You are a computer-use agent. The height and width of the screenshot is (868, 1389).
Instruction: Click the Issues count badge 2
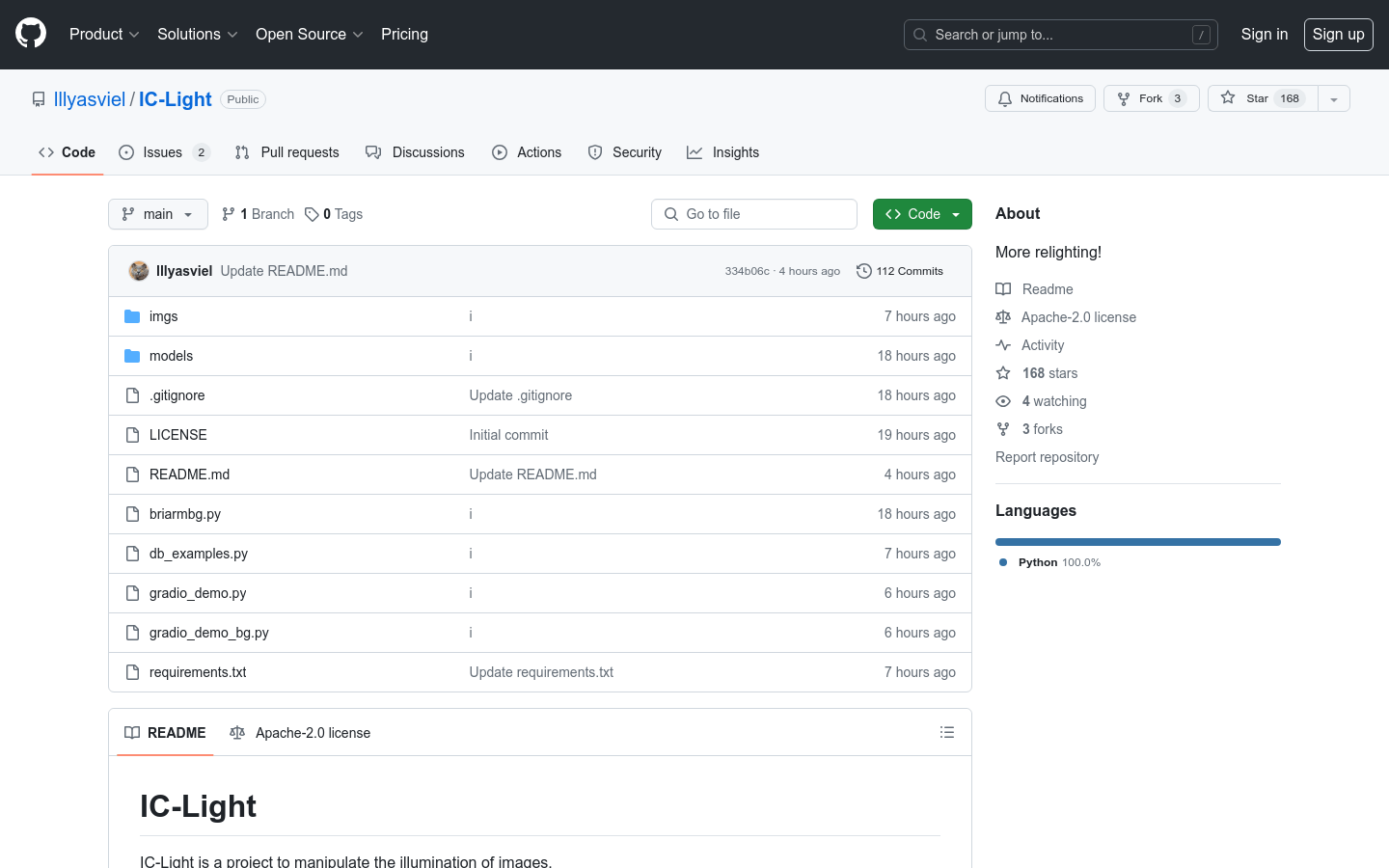[201, 152]
